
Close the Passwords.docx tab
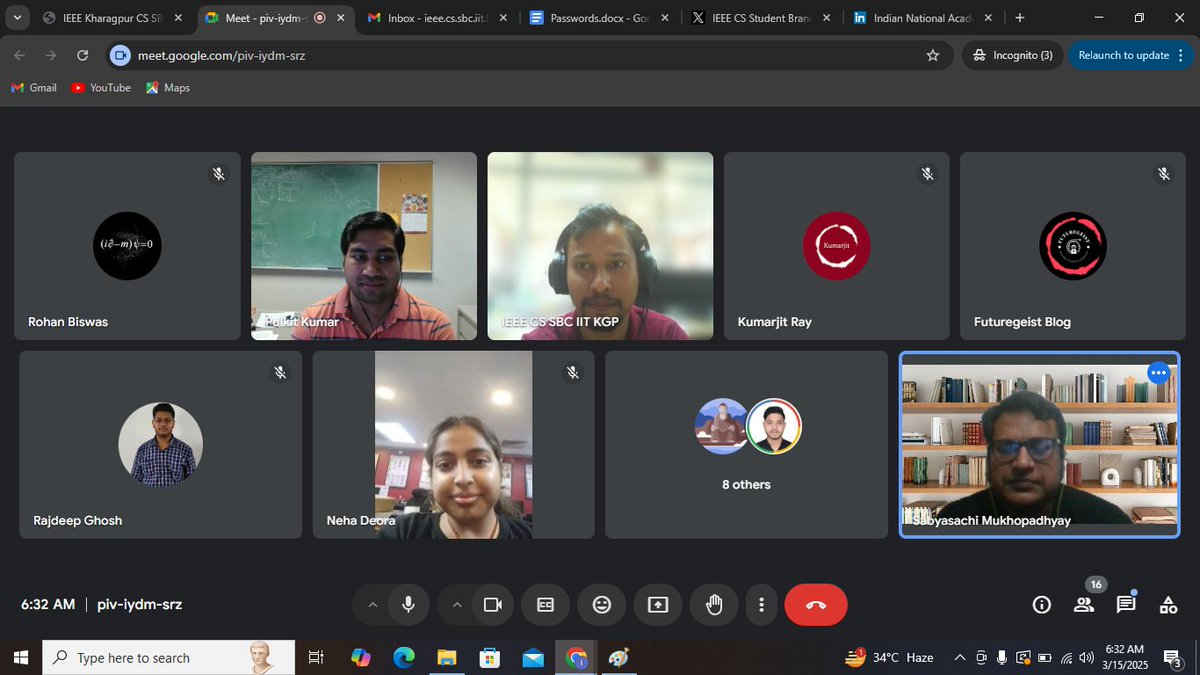tap(664, 18)
